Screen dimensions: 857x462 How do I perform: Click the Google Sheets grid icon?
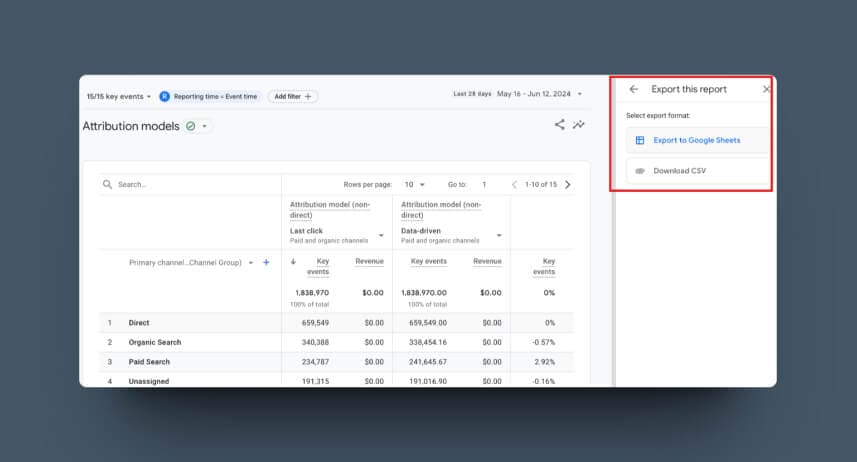640,140
